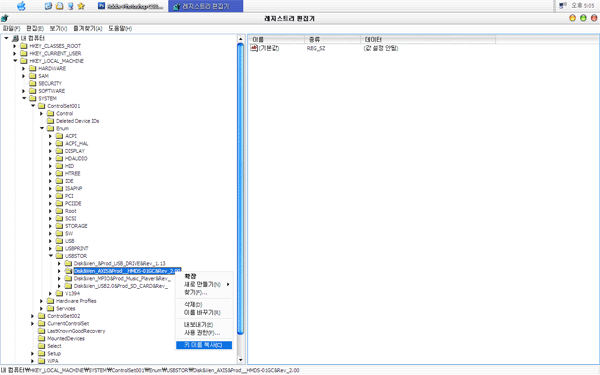
Task: Click the LastKnownGoodRecovery folder icon
Action: pyautogui.click(x=42, y=331)
